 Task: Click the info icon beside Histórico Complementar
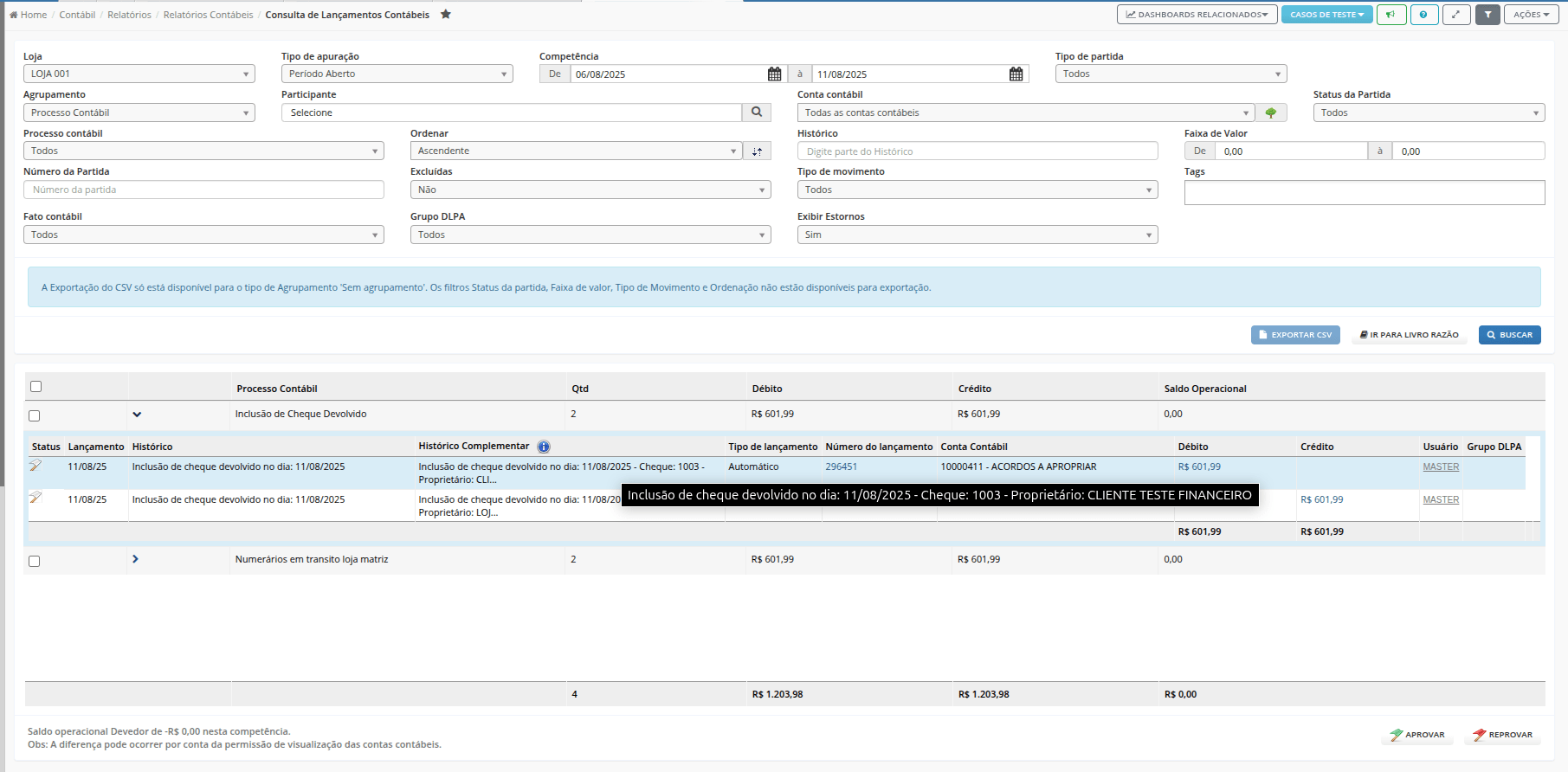pos(544,447)
